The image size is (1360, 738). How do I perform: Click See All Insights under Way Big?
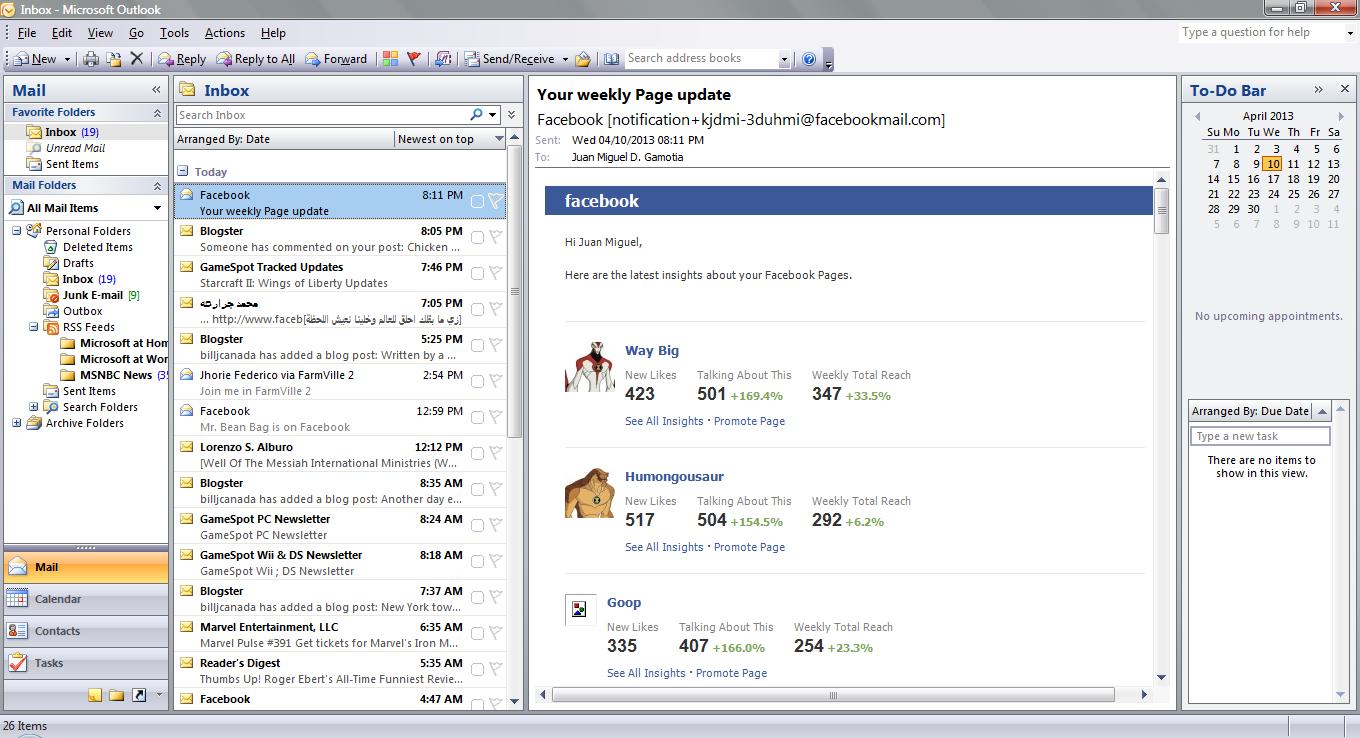tap(664, 421)
